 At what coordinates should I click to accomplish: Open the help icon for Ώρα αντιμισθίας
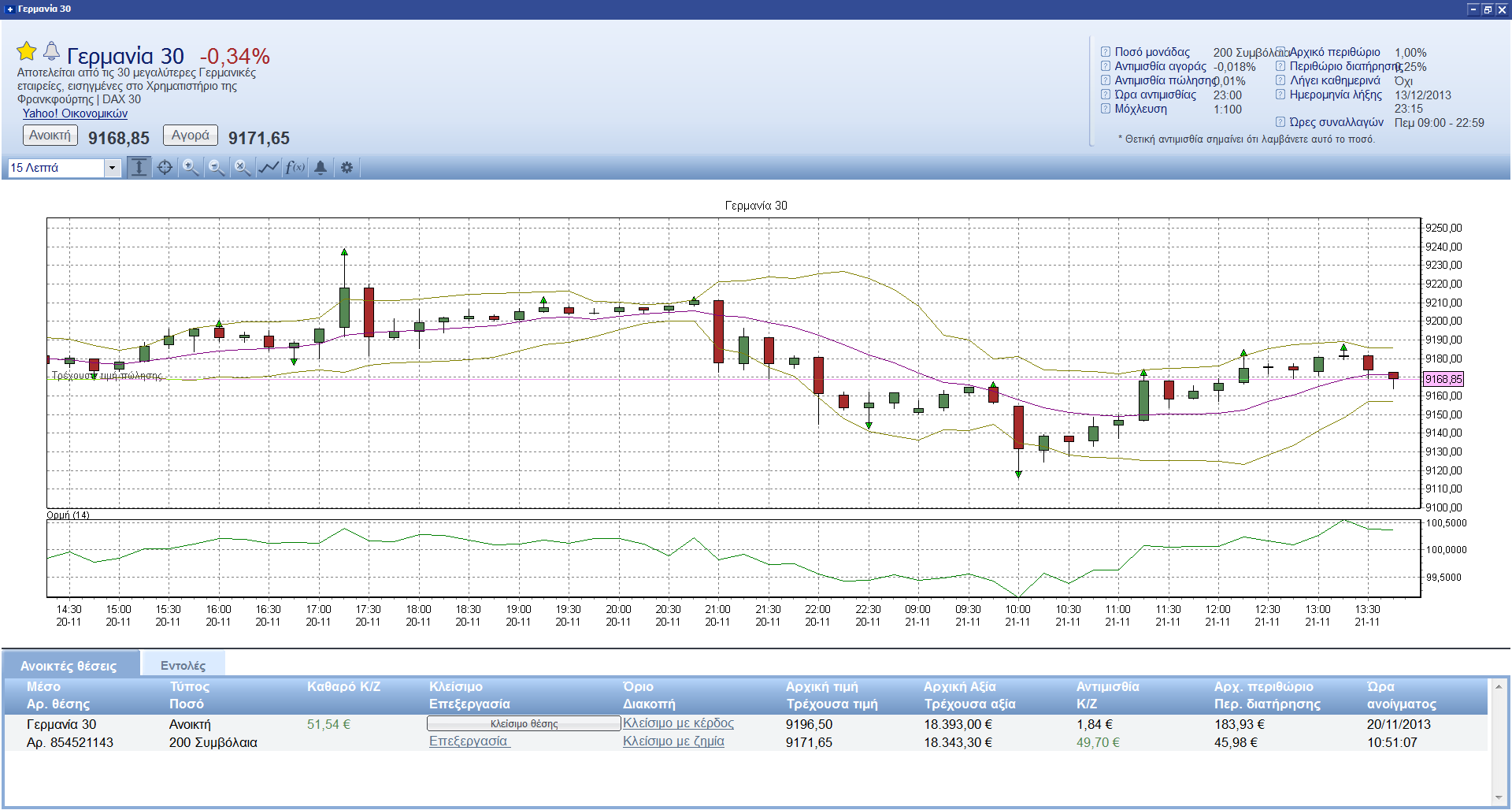[1106, 95]
